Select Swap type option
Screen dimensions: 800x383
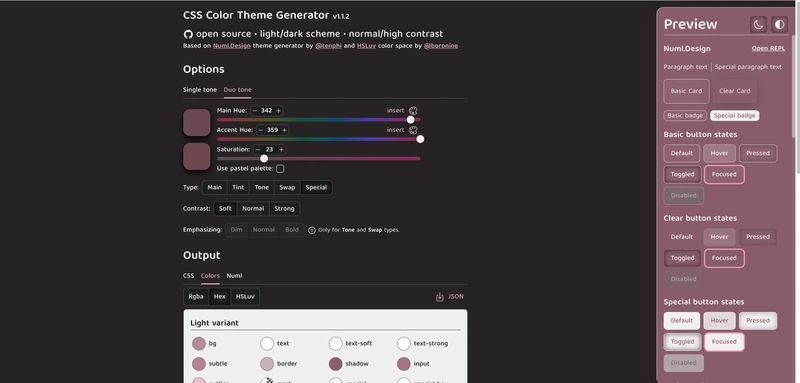pos(287,187)
